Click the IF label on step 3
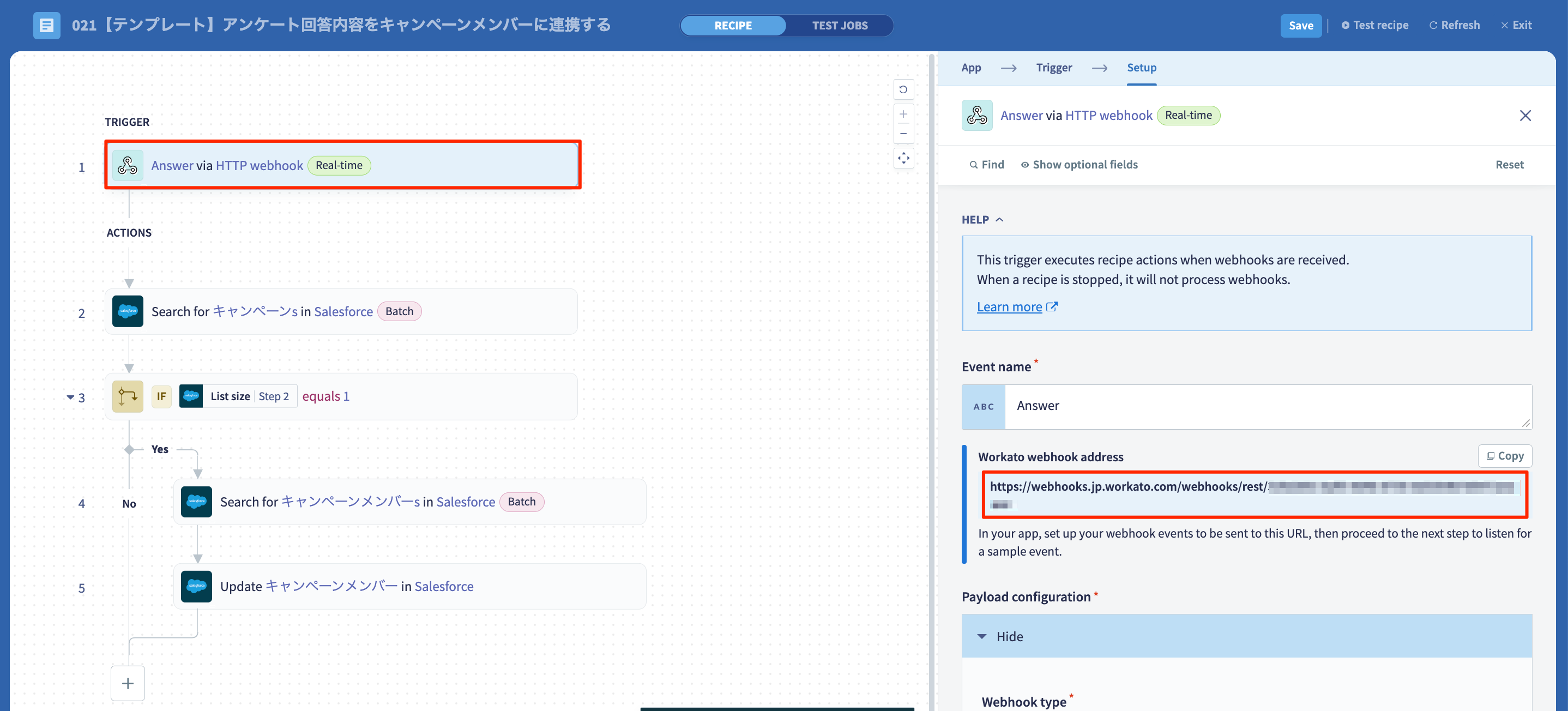Screen dimensions: 1568x711 click(x=161, y=396)
